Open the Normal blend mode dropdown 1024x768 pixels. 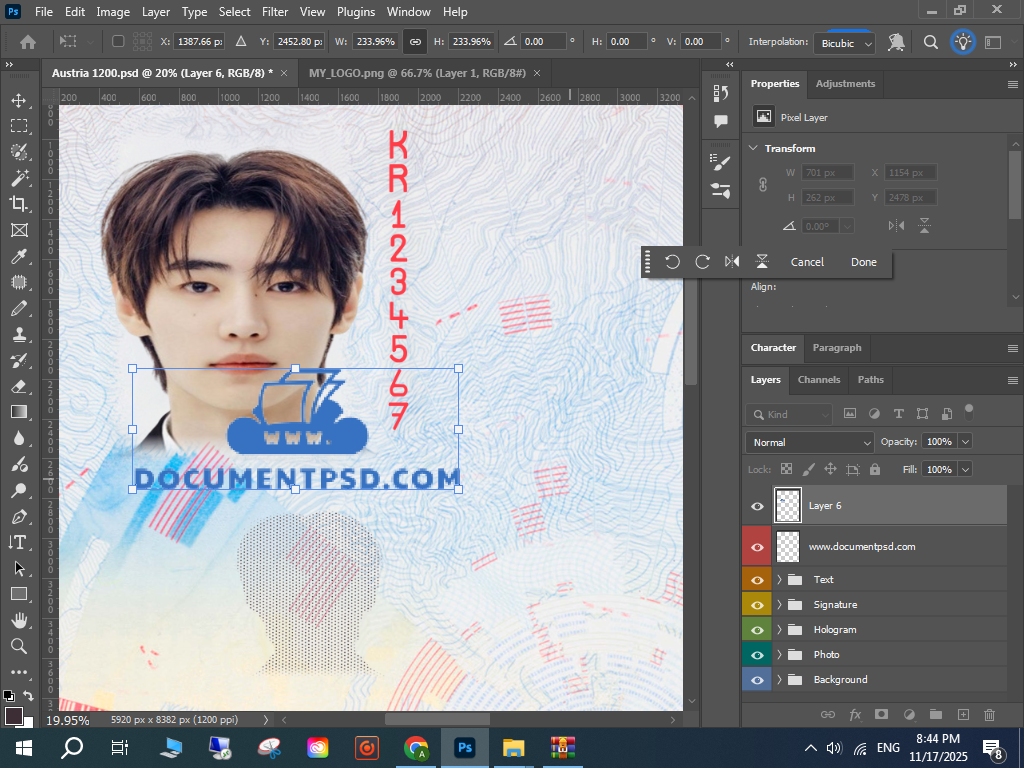coord(810,442)
